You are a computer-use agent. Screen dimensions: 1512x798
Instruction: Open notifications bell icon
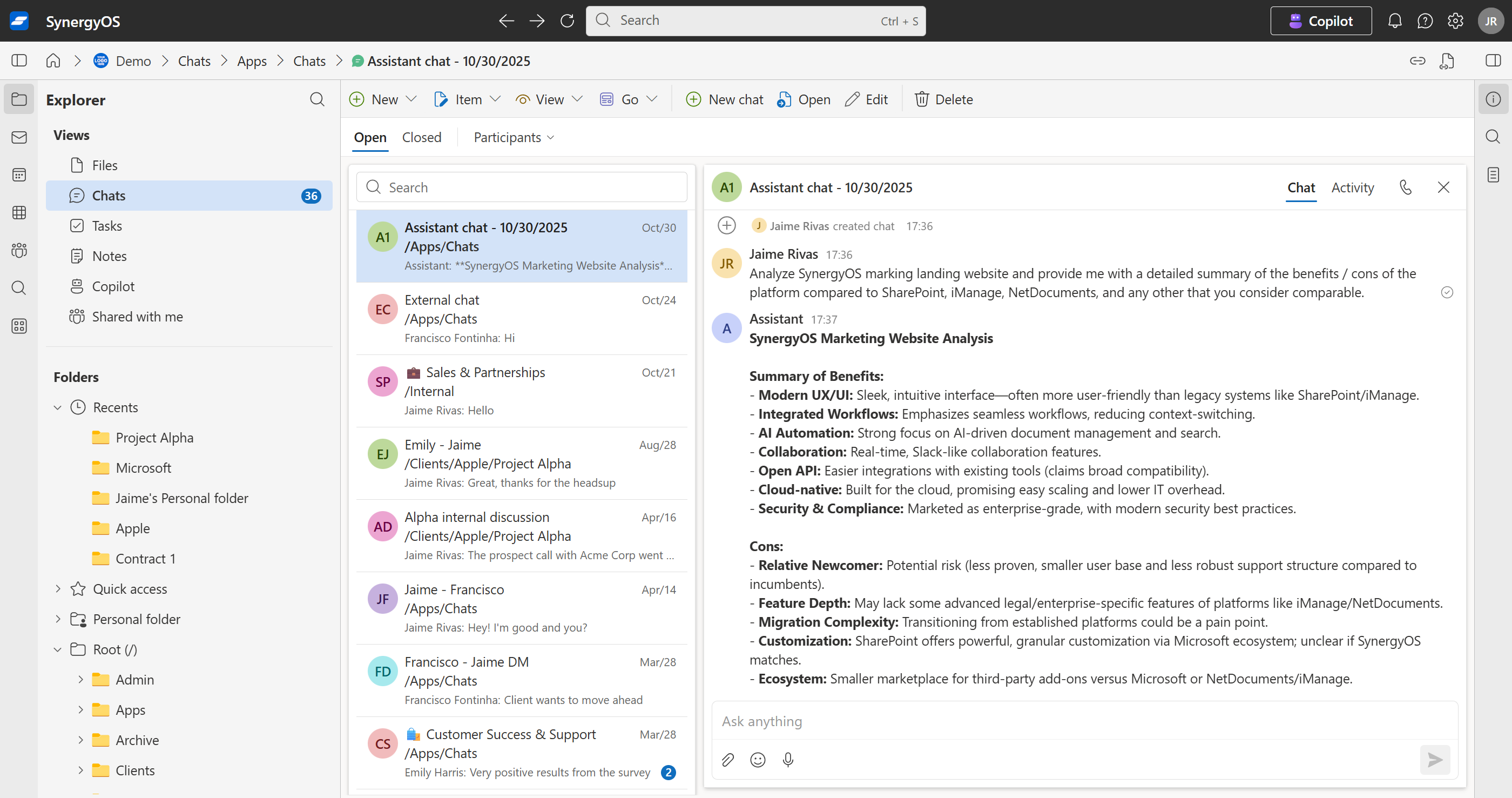[1395, 21]
